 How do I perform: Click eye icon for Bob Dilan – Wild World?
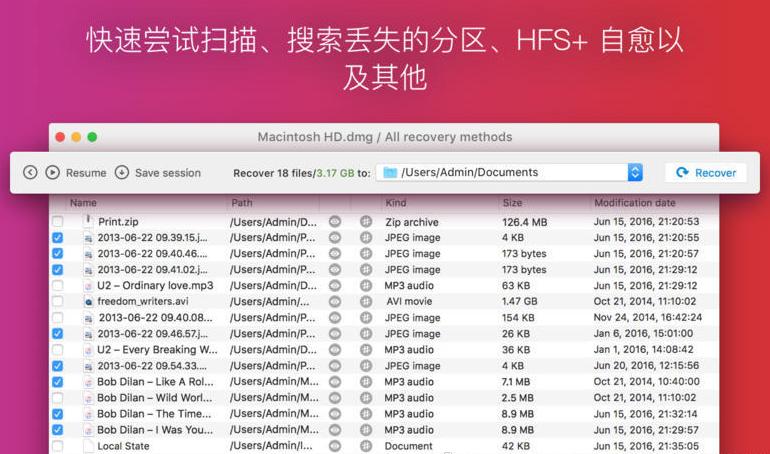[x=335, y=398]
